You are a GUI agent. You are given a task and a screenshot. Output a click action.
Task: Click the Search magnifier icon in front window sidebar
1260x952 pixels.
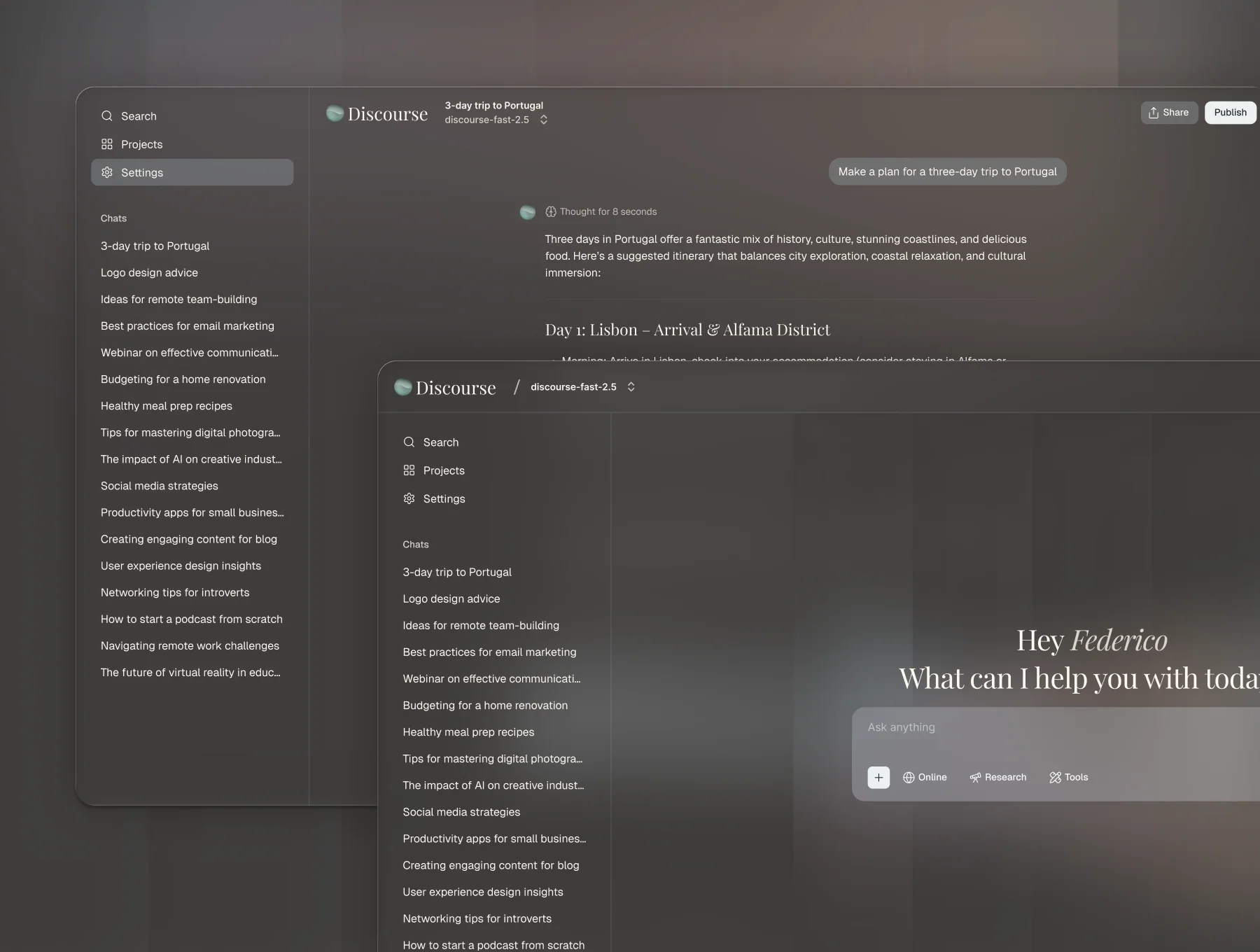tap(409, 442)
